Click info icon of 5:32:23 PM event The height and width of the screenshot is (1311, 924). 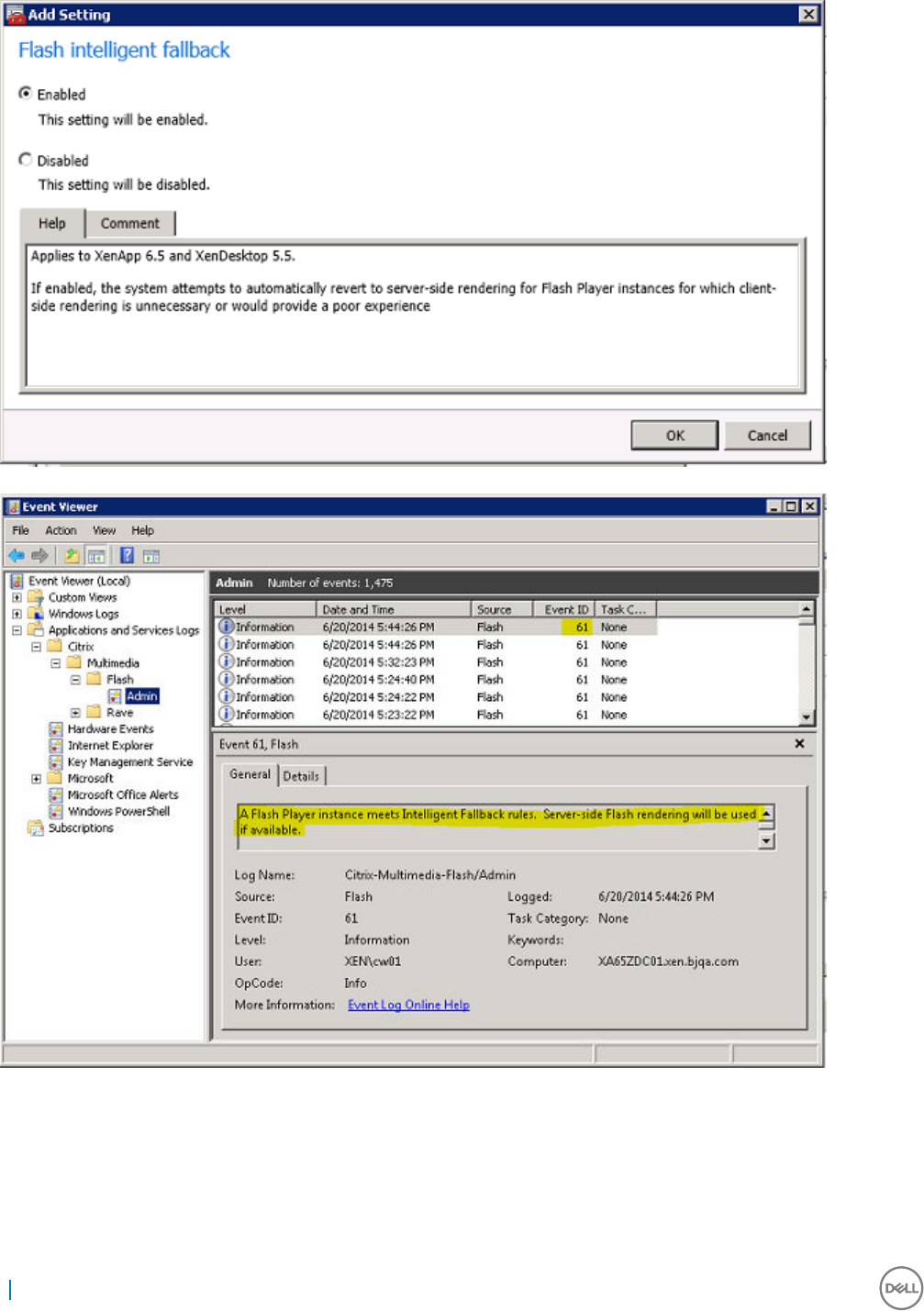point(226,661)
